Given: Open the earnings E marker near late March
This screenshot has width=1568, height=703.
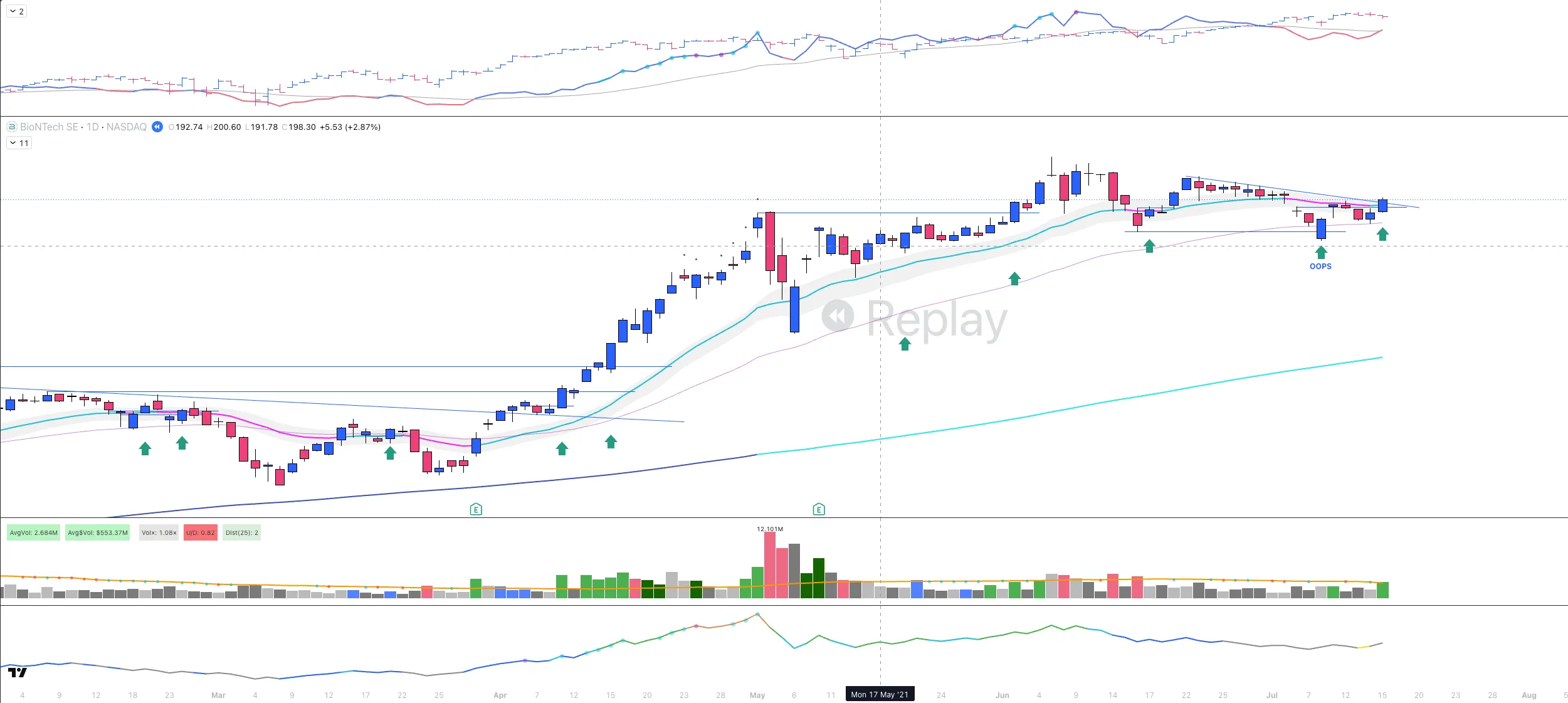Looking at the screenshot, I should (x=476, y=509).
